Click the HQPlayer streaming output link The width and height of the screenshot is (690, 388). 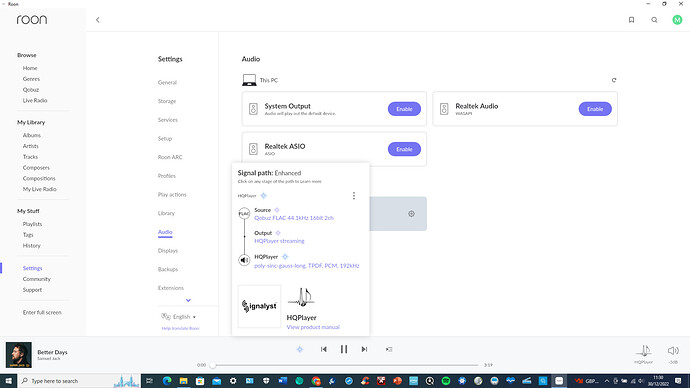279,241
